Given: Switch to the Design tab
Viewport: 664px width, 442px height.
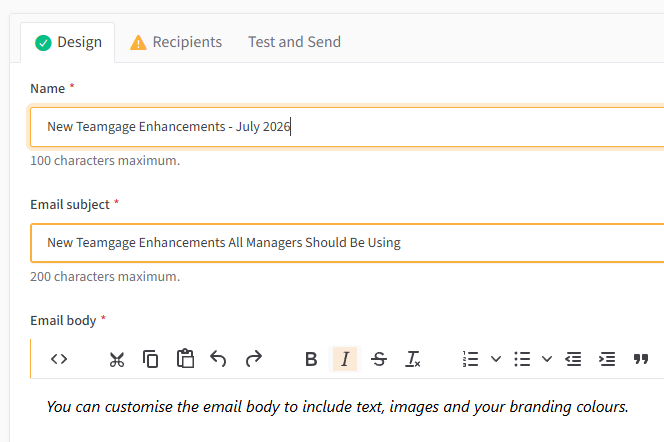Looking at the screenshot, I should [x=68, y=42].
